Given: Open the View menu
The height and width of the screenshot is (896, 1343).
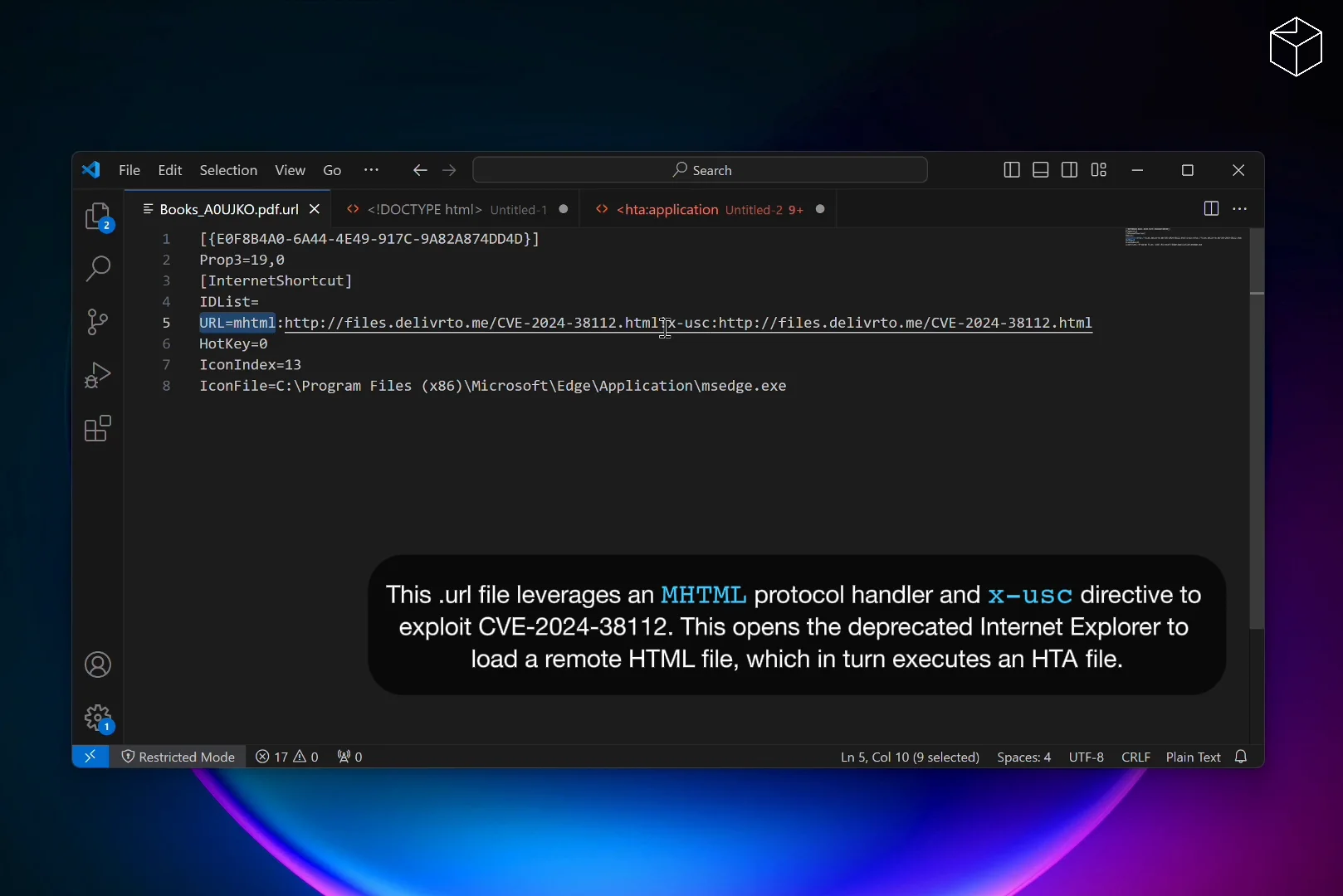Looking at the screenshot, I should (x=289, y=170).
